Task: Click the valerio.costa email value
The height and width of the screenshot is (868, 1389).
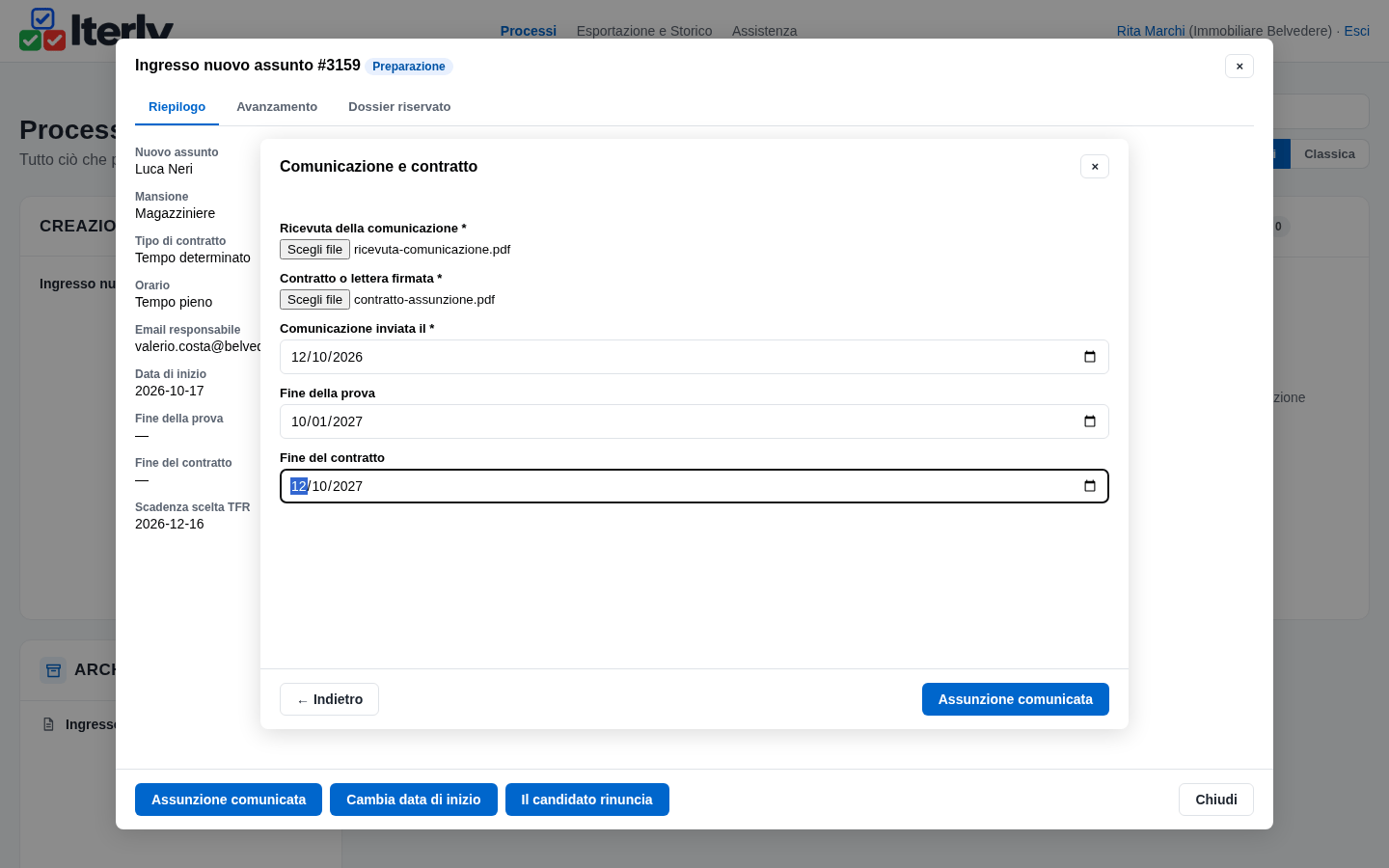Action: tap(198, 346)
